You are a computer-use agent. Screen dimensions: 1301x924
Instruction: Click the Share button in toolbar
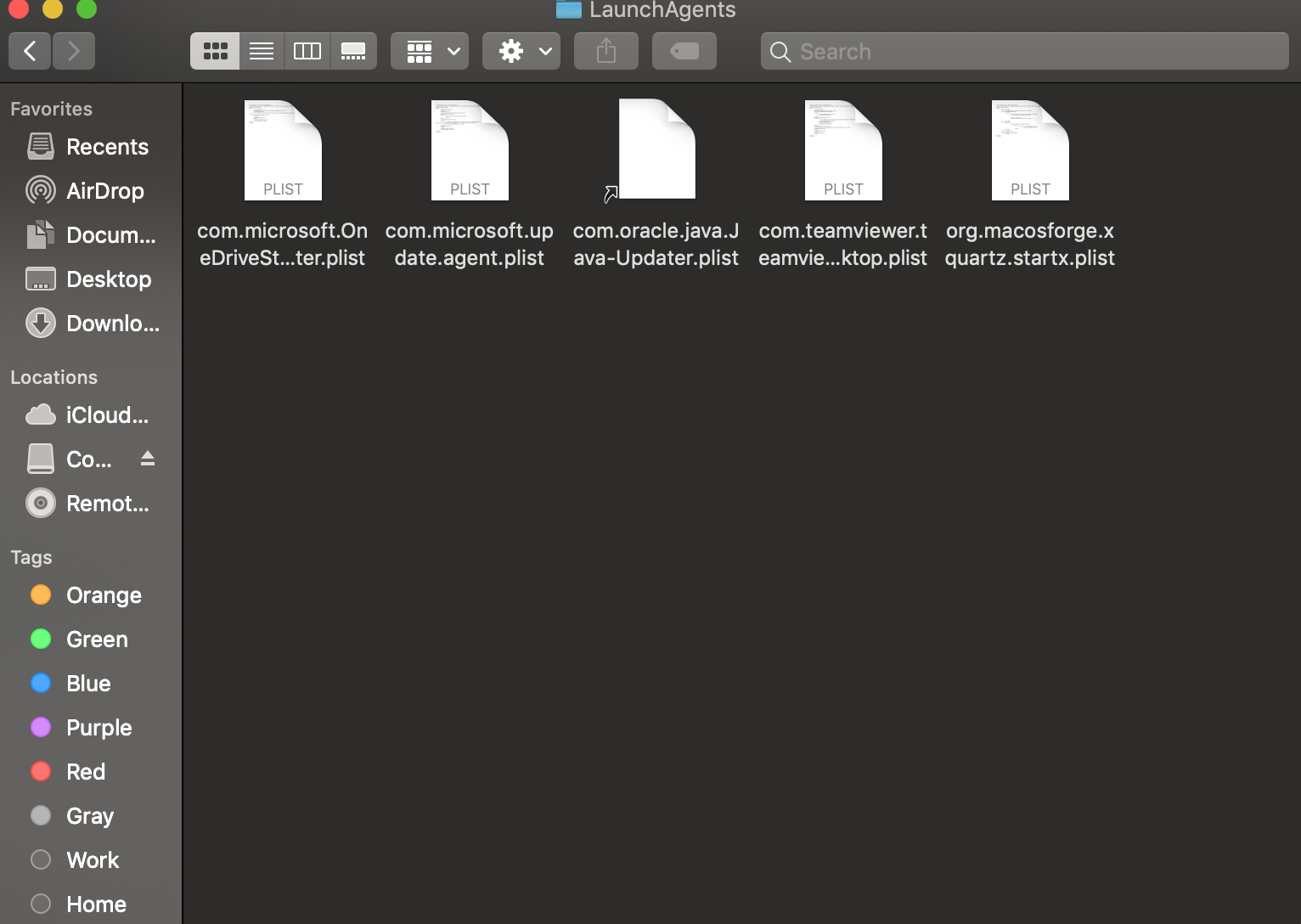[x=605, y=51]
